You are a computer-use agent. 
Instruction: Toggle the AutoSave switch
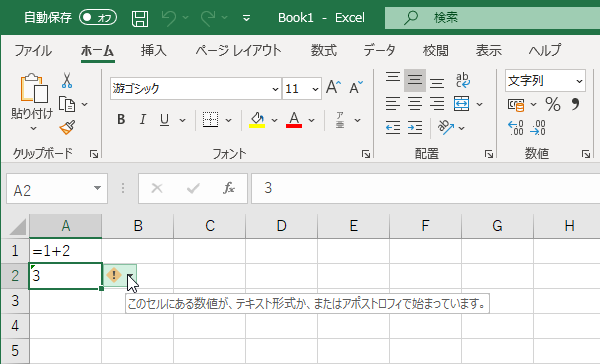click(98, 18)
